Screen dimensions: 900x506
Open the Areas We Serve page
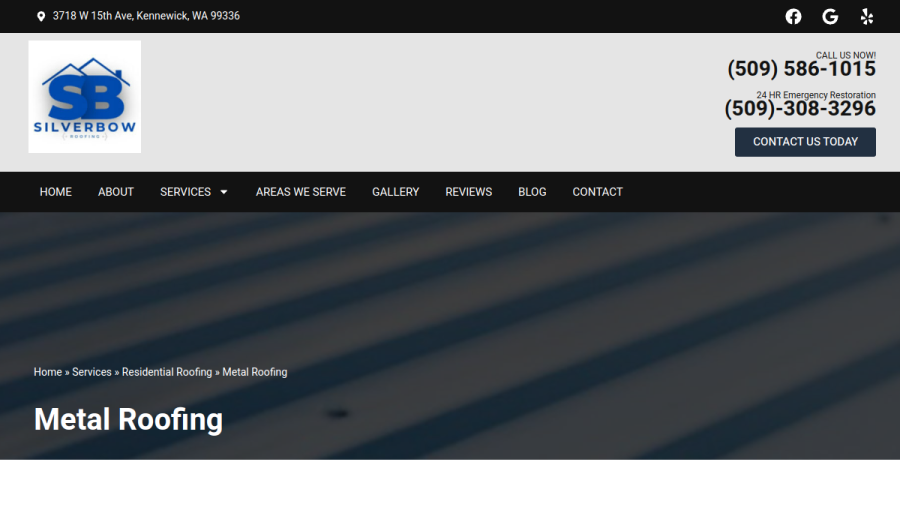pyautogui.click(x=301, y=192)
